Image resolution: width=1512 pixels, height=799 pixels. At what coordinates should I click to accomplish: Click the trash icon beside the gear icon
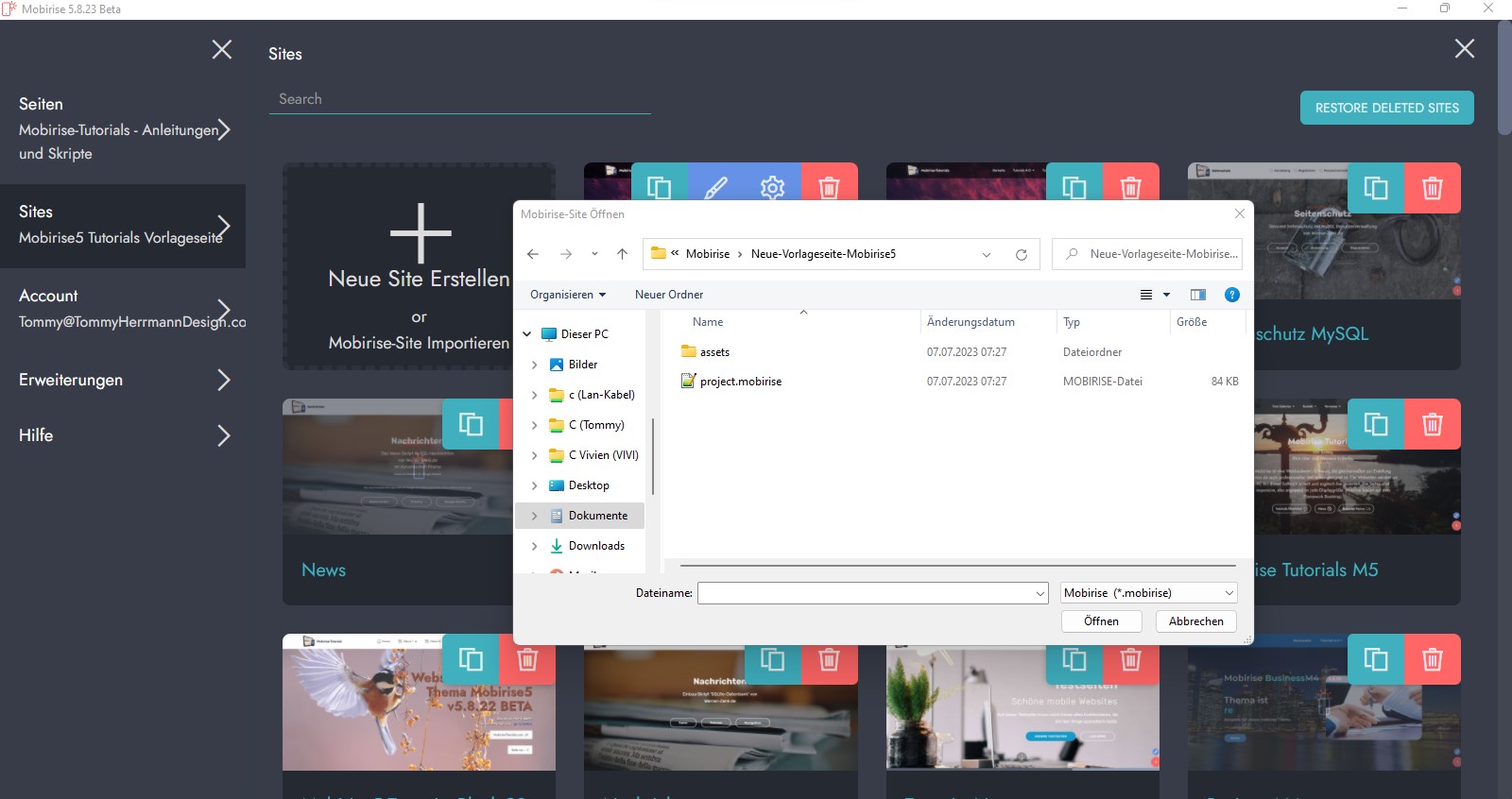click(830, 187)
